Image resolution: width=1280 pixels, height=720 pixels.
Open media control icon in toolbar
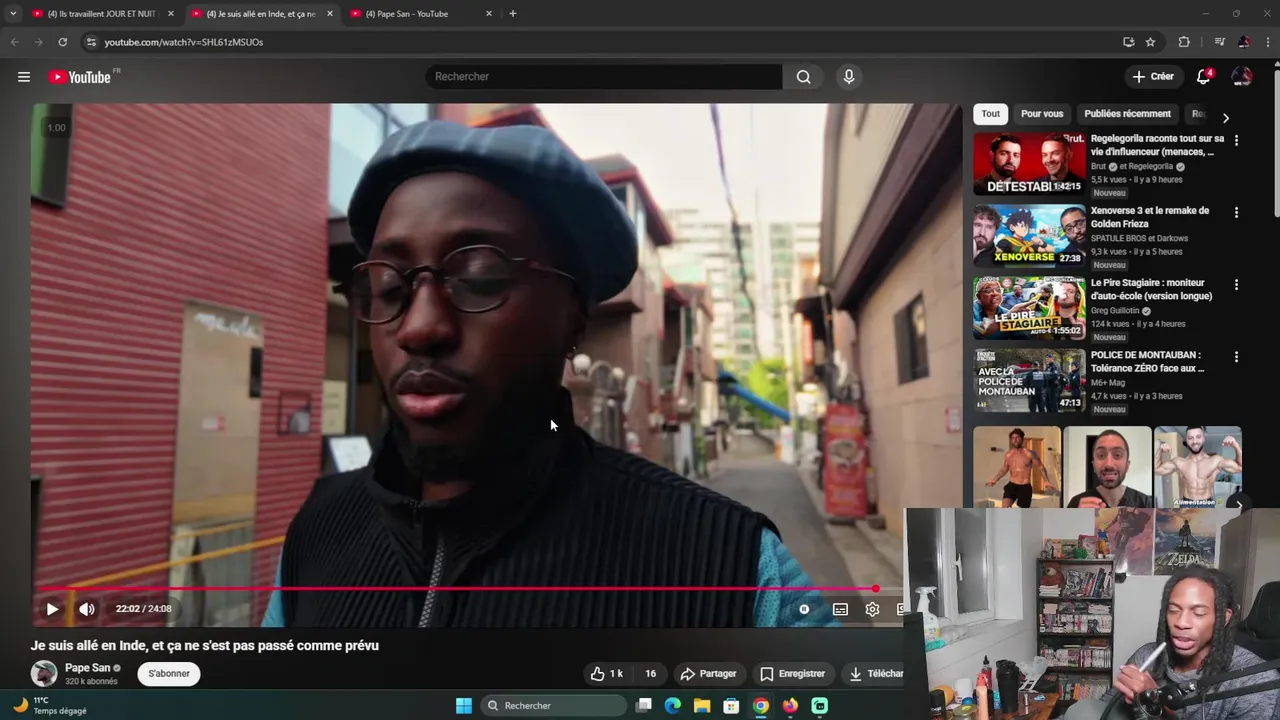point(1219,42)
